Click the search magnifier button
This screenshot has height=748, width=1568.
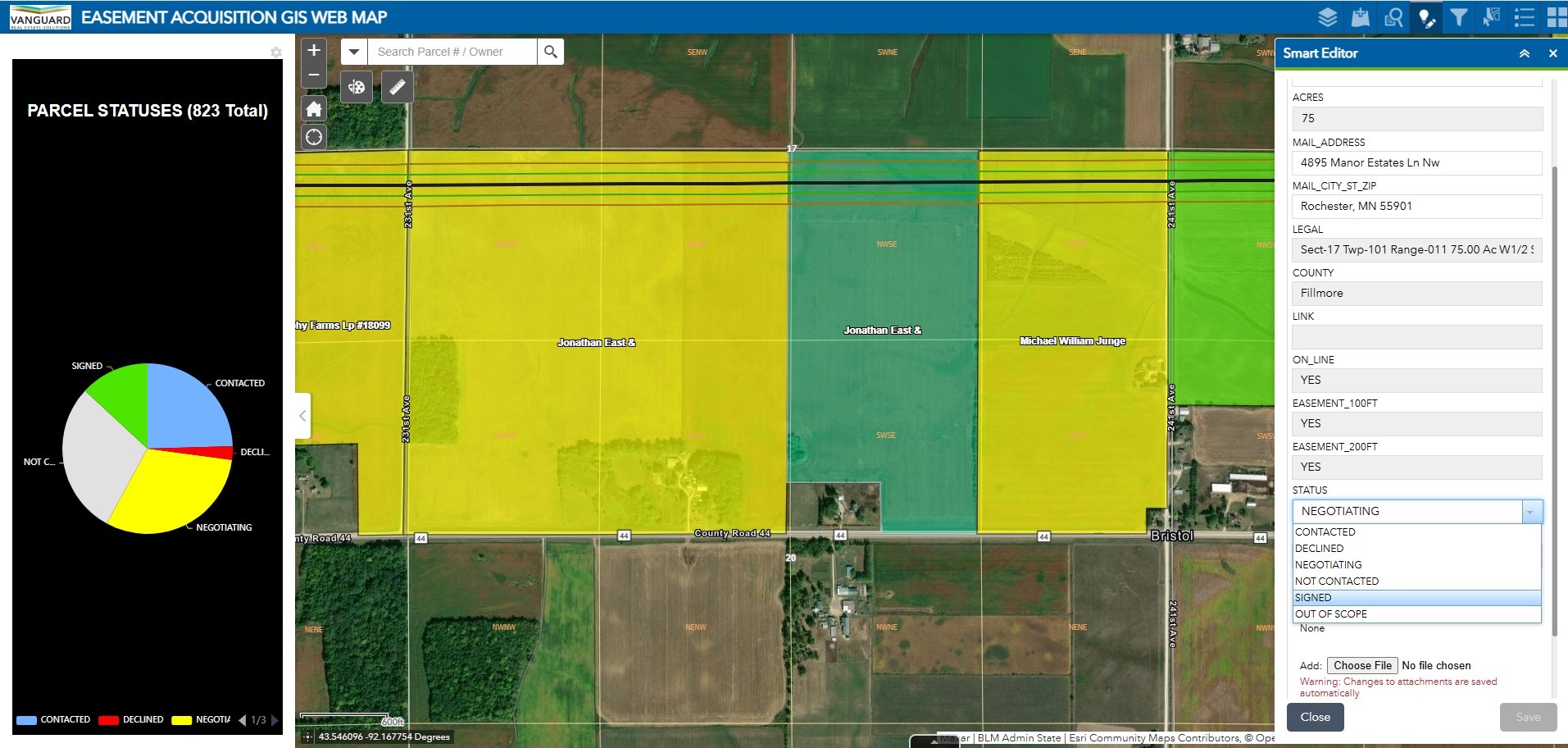[x=551, y=52]
